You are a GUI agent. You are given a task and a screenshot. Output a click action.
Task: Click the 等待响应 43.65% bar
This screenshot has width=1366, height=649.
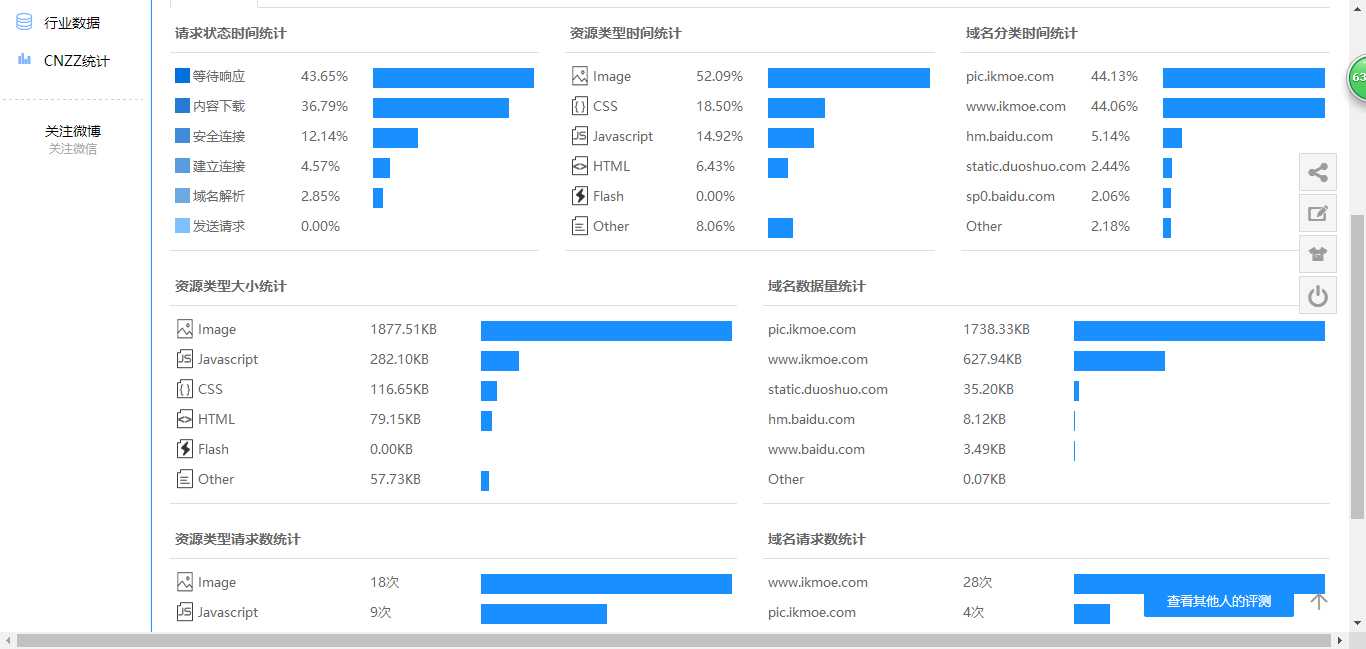[453, 78]
